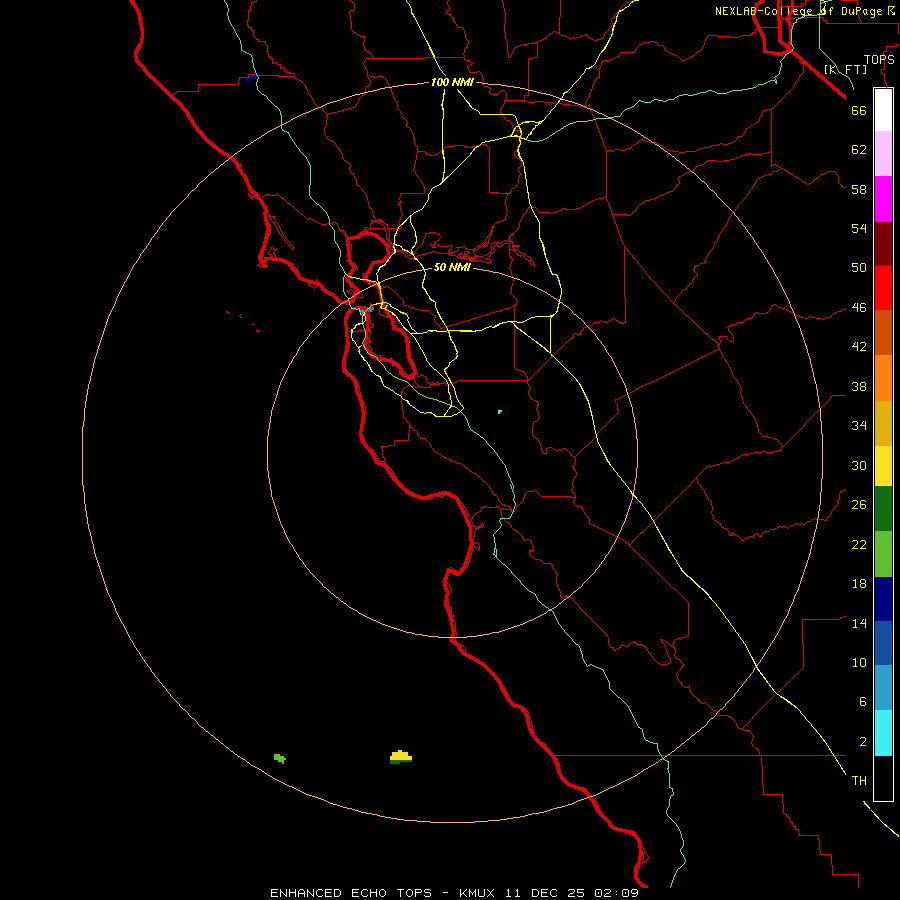Click the "50 NMI" range ring label
Screen dimensions: 900x900
point(452,267)
